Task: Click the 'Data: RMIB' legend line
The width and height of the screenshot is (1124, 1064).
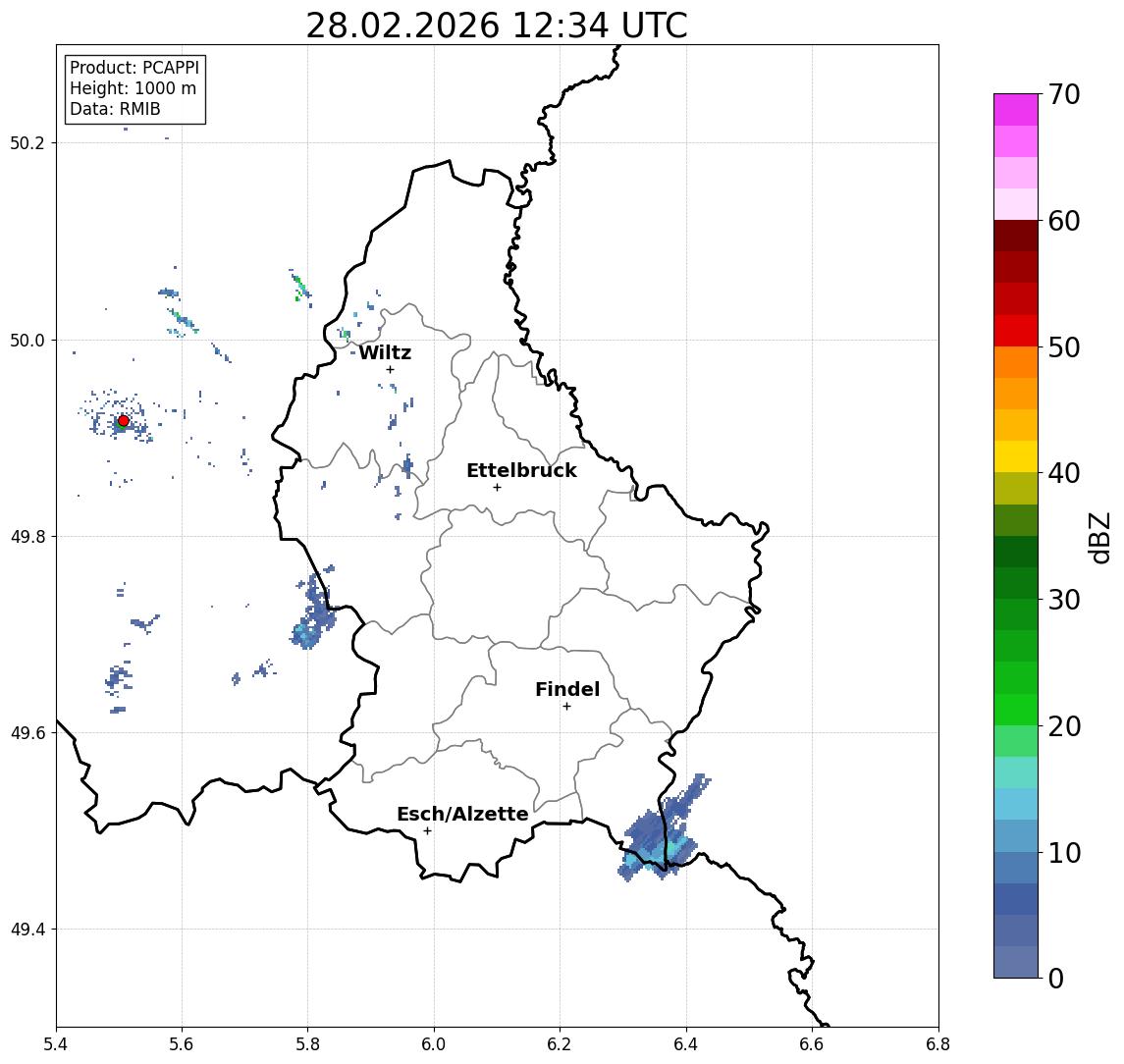Action: (x=116, y=109)
